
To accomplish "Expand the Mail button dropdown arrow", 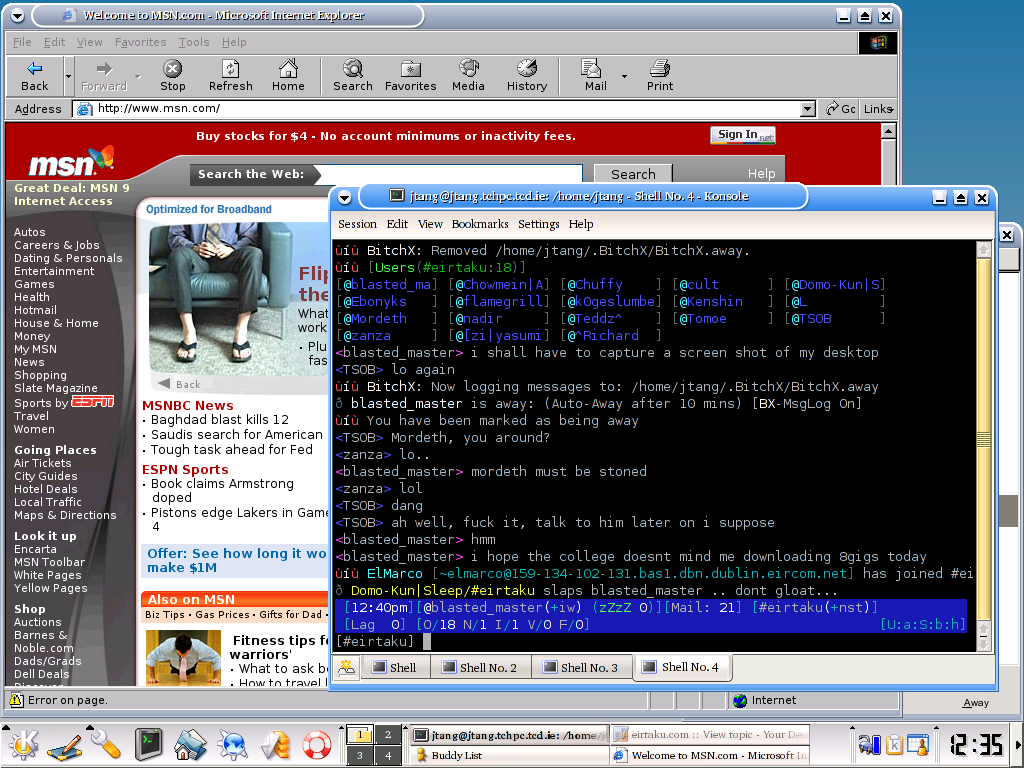I will (624, 76).
